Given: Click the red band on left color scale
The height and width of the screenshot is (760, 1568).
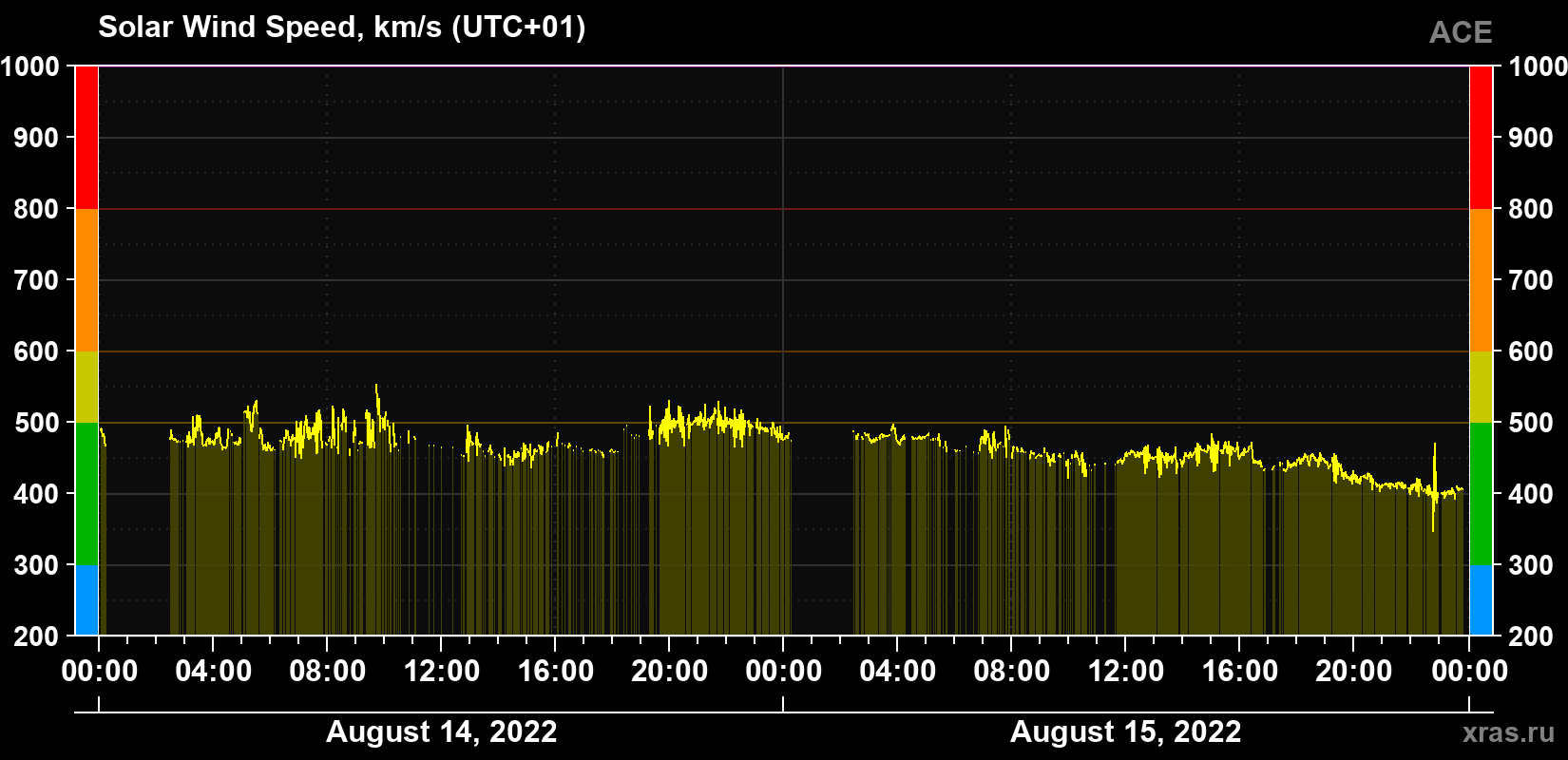Looking at the screenshot, I should (x=86, y=138).
